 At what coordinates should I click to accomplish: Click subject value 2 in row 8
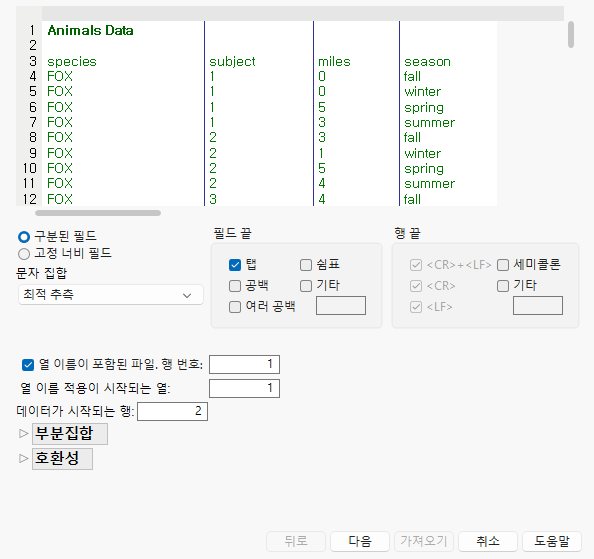click(213, 137)
